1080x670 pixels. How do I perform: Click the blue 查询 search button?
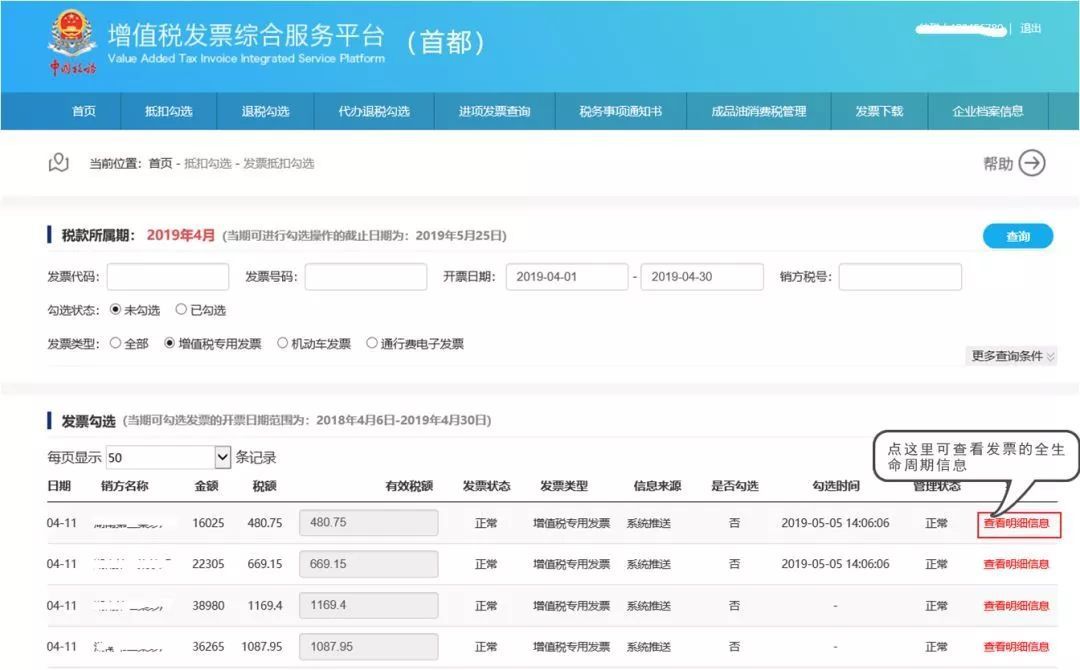pos(1017,236)
